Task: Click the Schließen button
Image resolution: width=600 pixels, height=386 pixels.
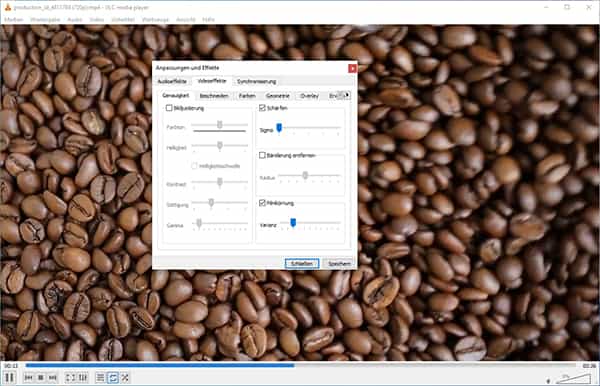Action: tap(302, 263)
